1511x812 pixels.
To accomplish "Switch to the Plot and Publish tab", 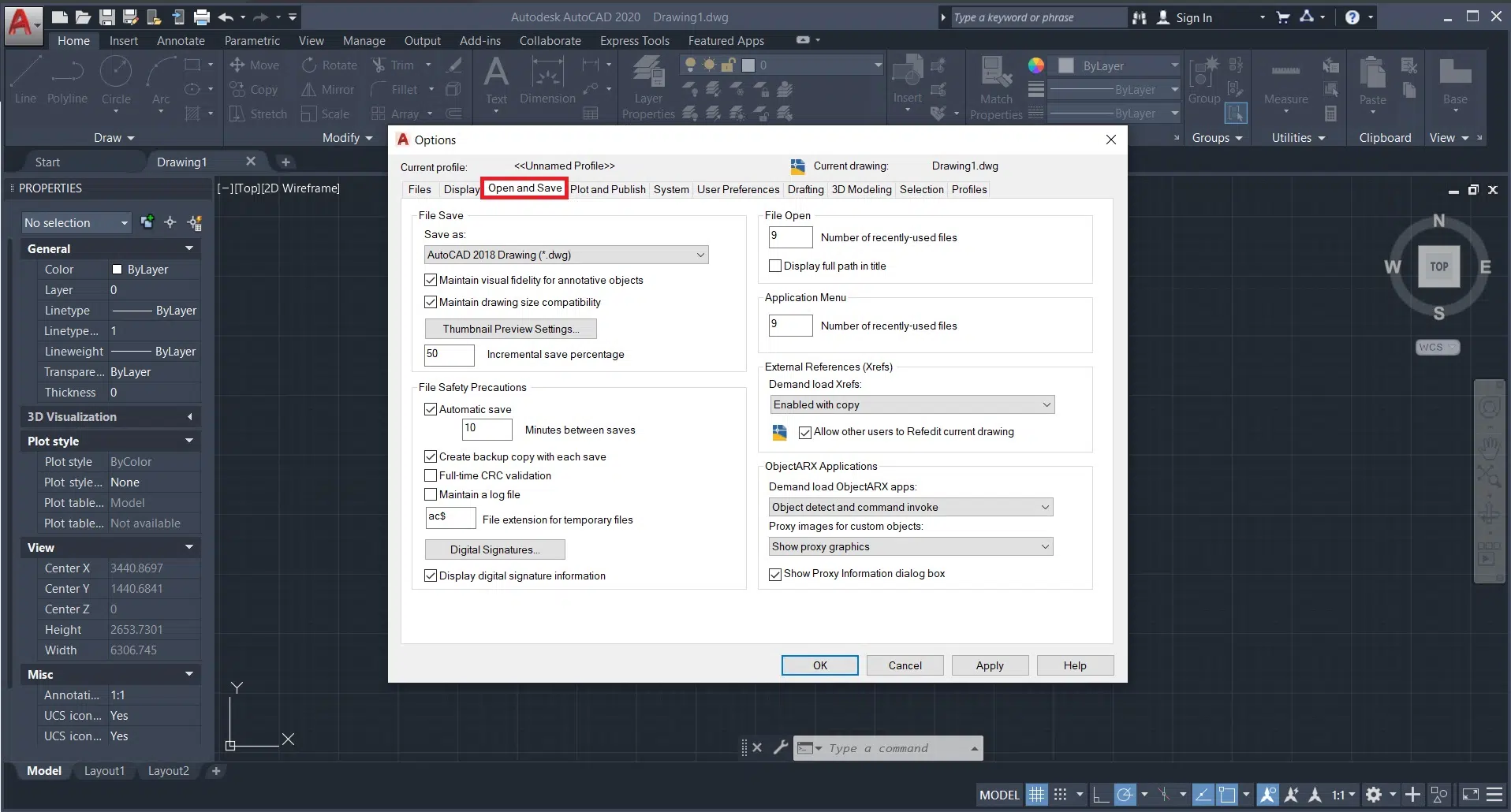I will [607, 189].
